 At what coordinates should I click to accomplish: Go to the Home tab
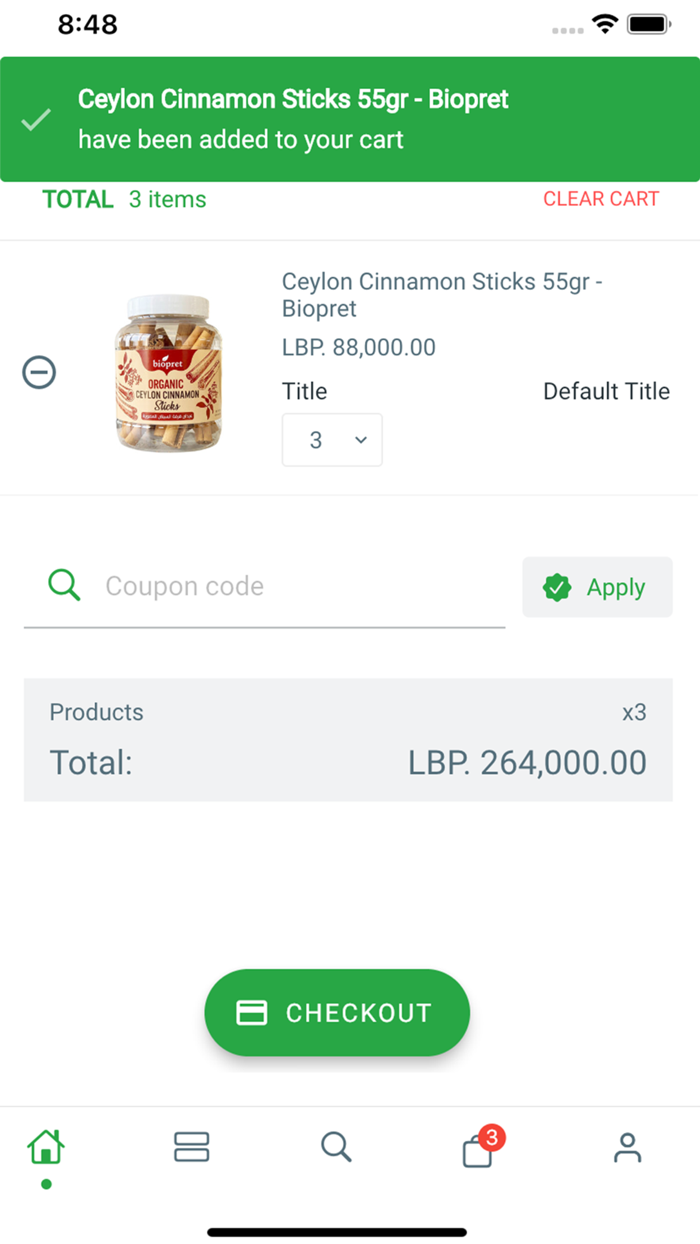point(46,1147)
